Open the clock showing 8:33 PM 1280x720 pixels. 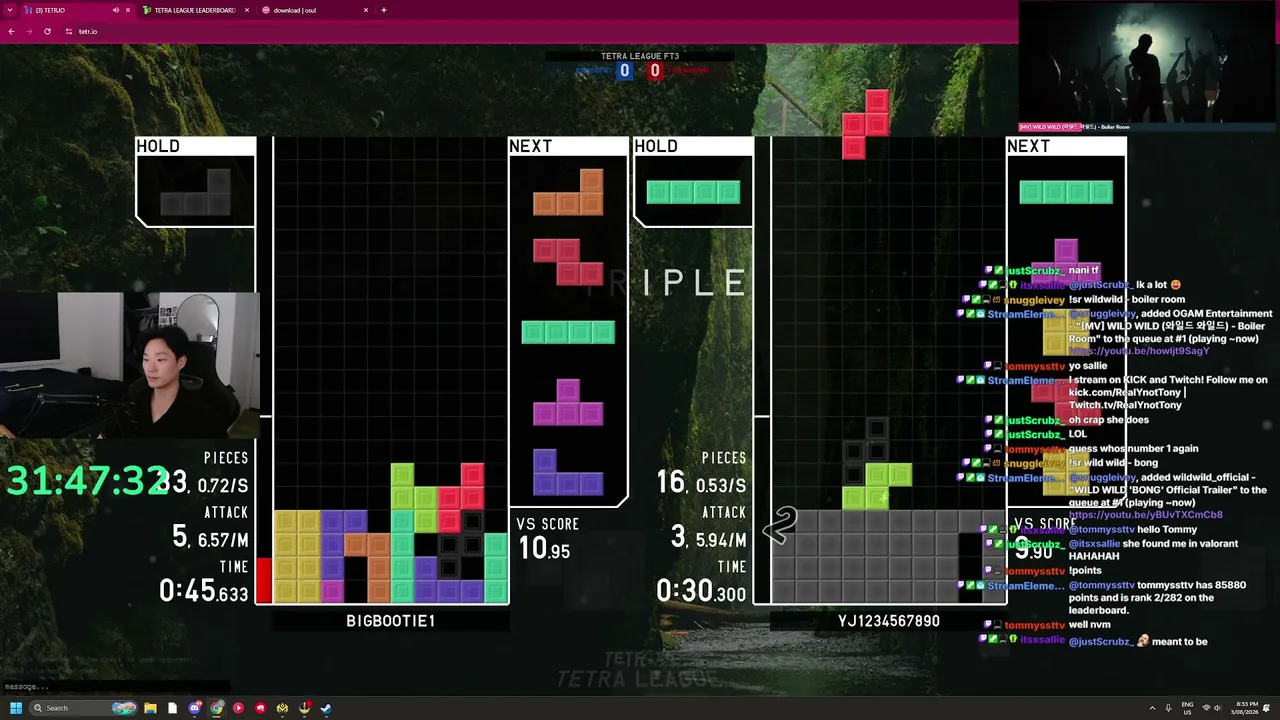1244,708
